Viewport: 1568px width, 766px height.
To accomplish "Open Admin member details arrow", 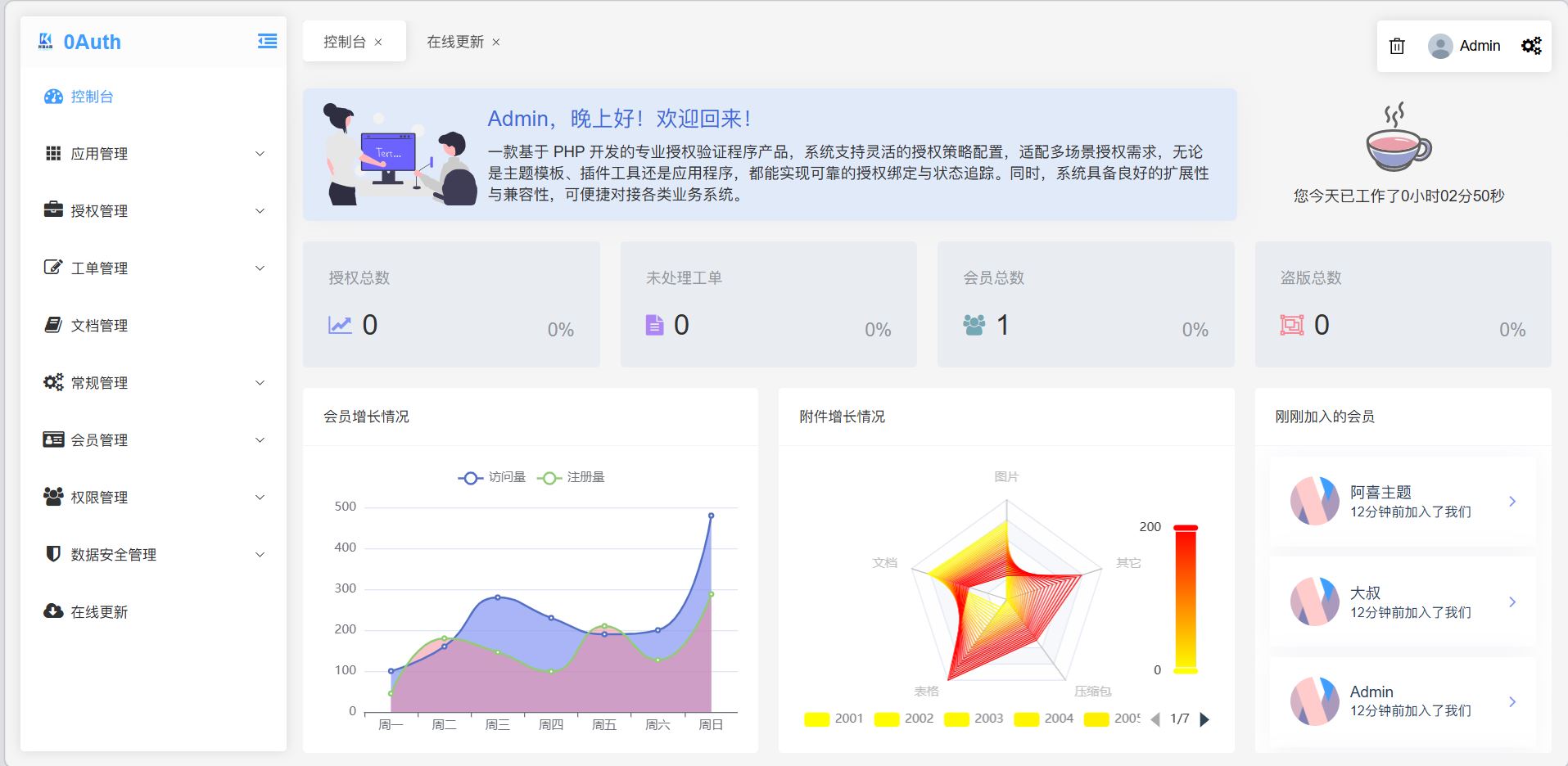I will pyautogui.click(x=1512, y=701).
